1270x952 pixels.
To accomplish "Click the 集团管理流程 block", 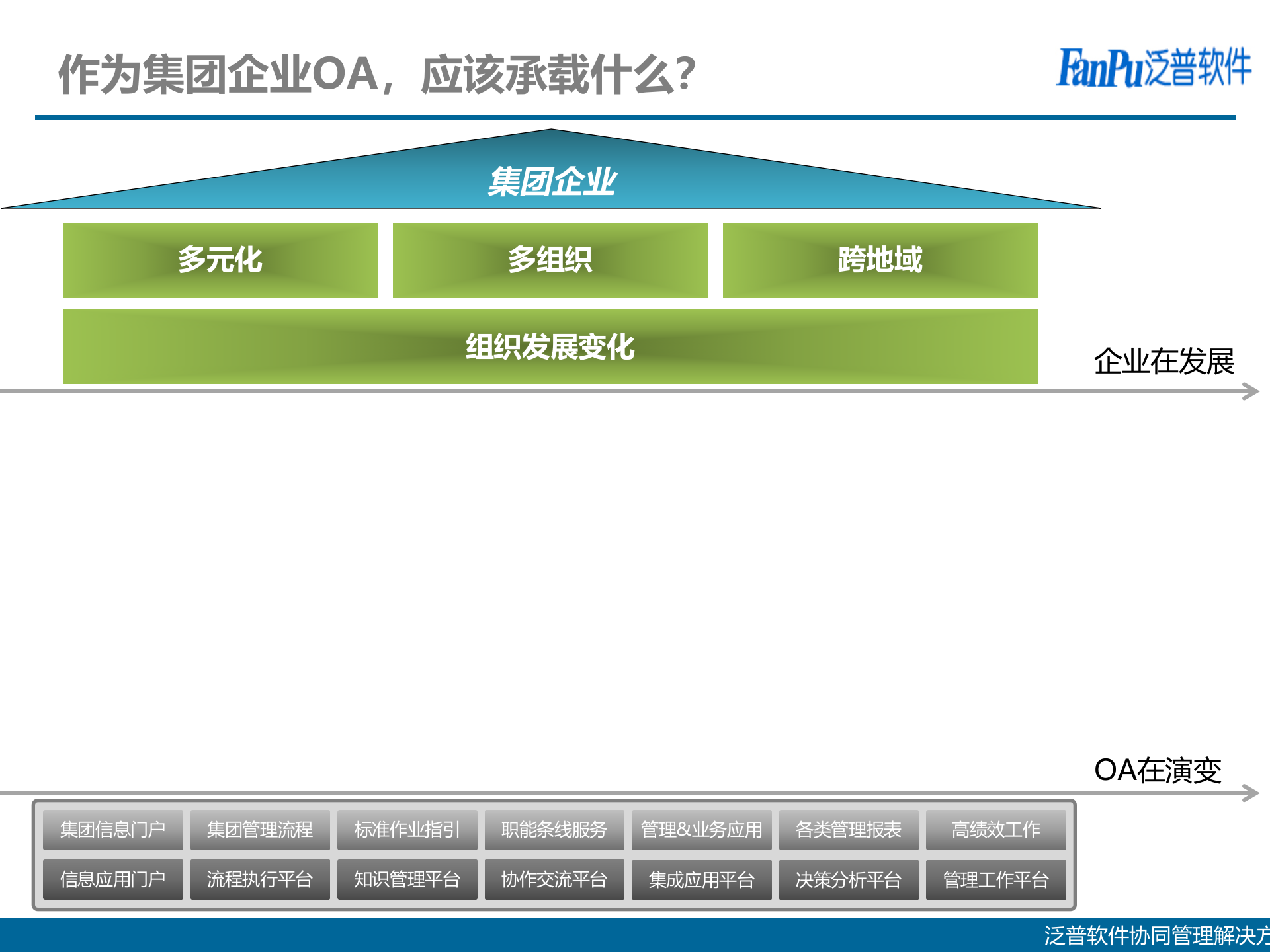I will (x=261, y=830).
